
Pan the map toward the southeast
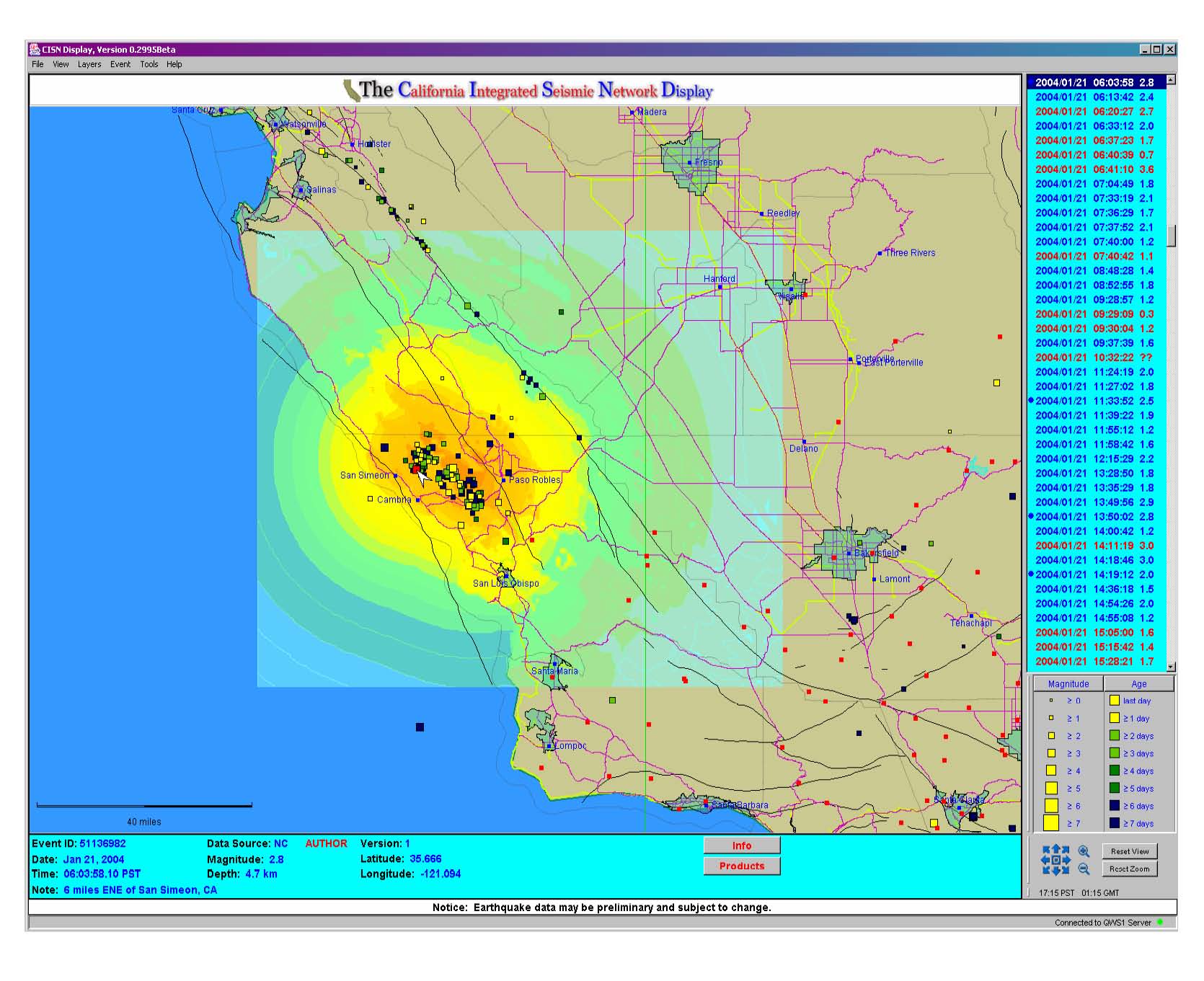(x=1066, y=870)
